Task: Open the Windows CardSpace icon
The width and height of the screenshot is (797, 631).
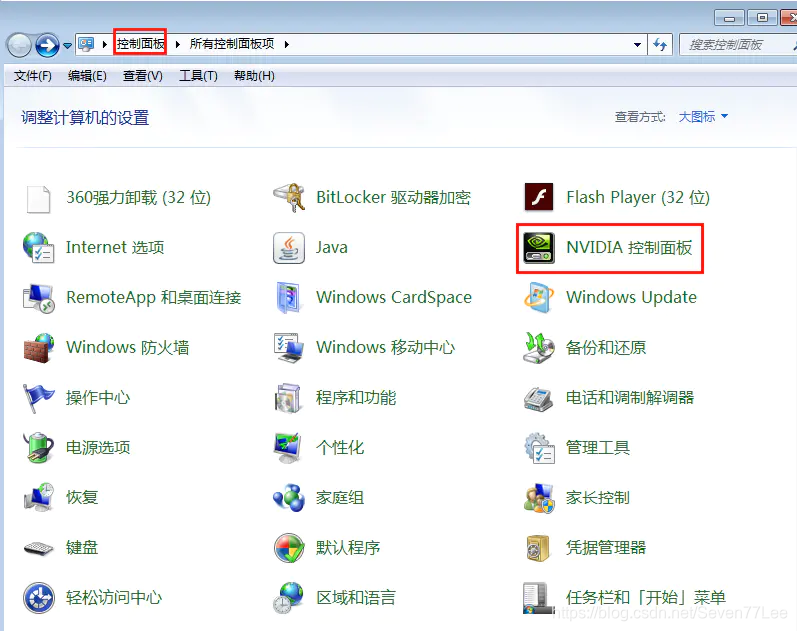Action: [289, 297]
